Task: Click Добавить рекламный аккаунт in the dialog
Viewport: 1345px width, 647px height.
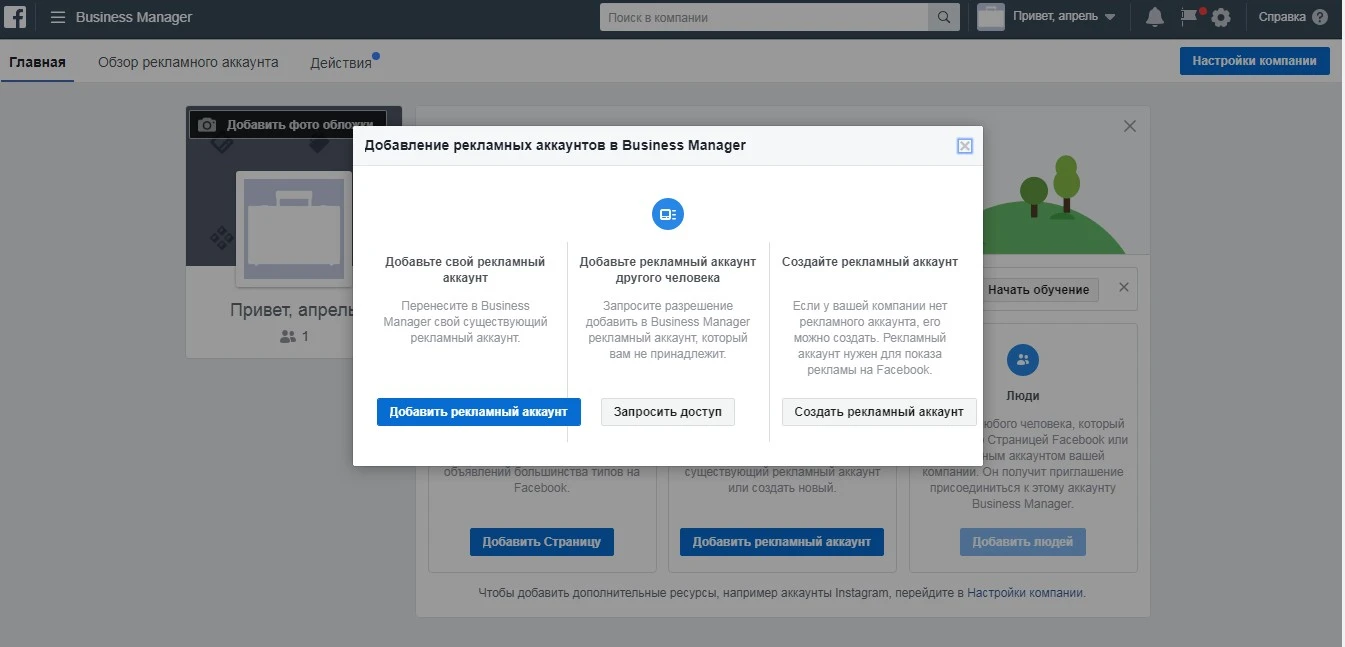Action: point(478,411)
